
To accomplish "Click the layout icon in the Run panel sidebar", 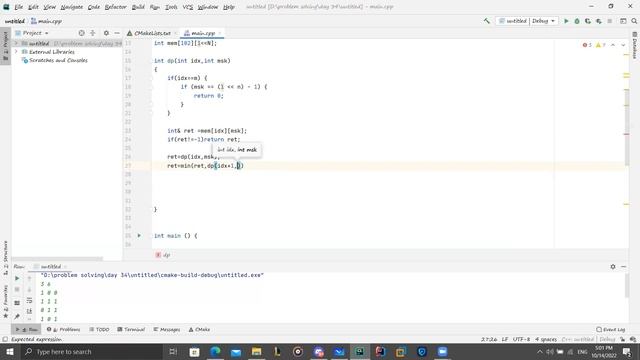I will (x=17, y=303).
